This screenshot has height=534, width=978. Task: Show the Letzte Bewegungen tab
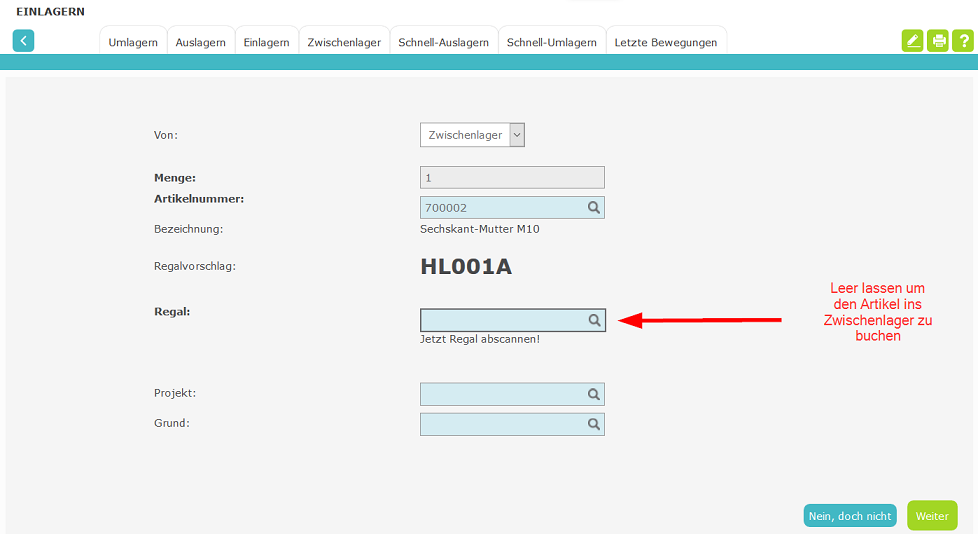tap(666, 41)
